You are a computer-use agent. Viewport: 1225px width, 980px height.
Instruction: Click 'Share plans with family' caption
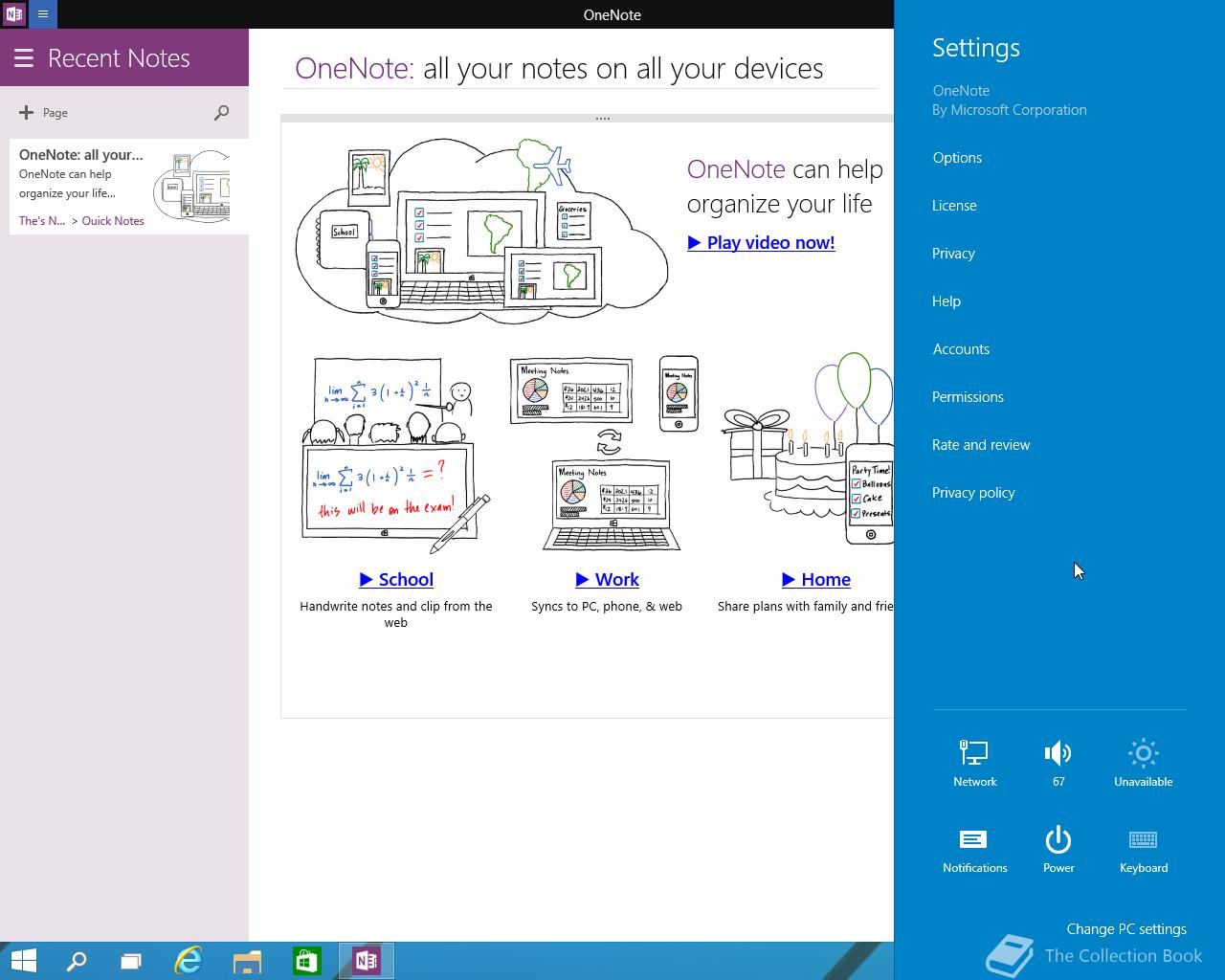(805, 607)
